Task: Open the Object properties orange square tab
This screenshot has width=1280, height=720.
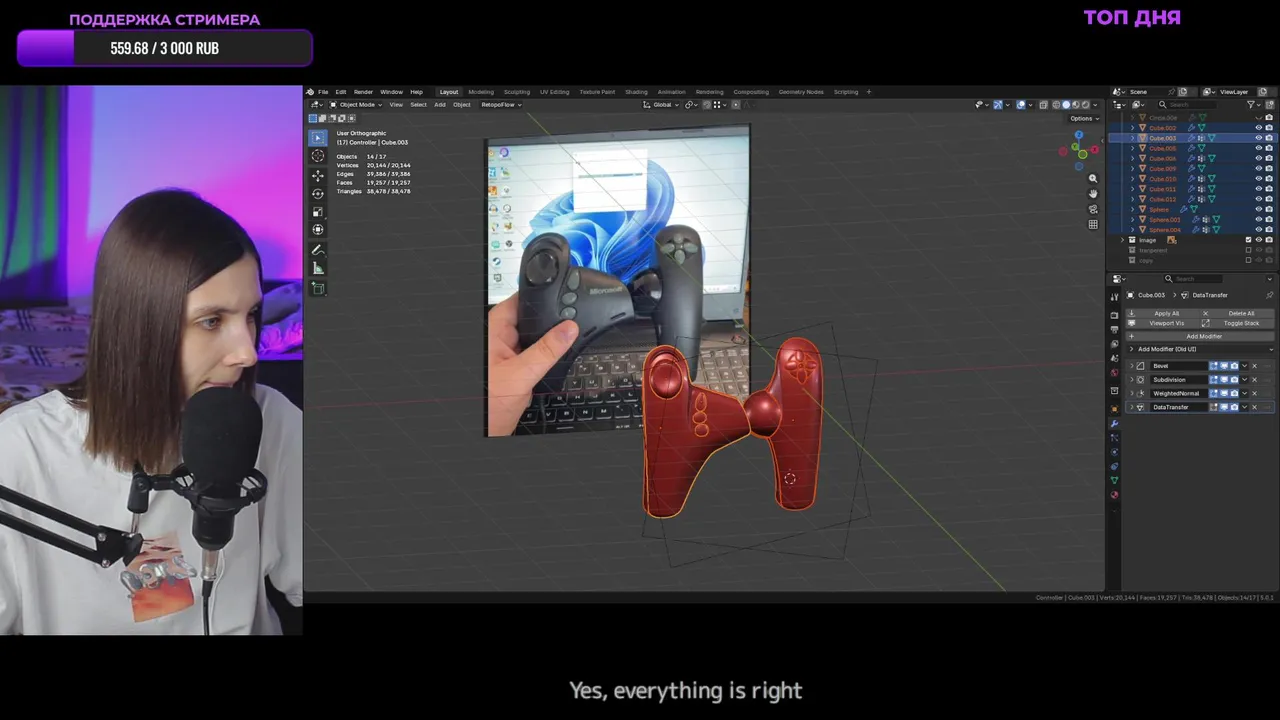Action: tap(1114, 409)
